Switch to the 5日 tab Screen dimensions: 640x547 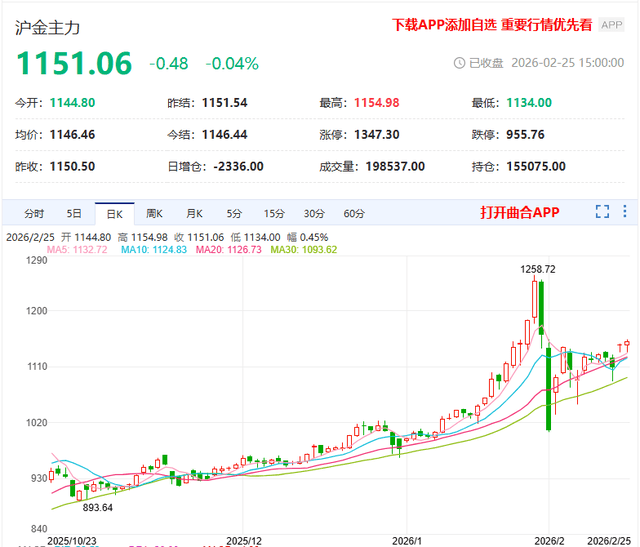pos(74,213)
